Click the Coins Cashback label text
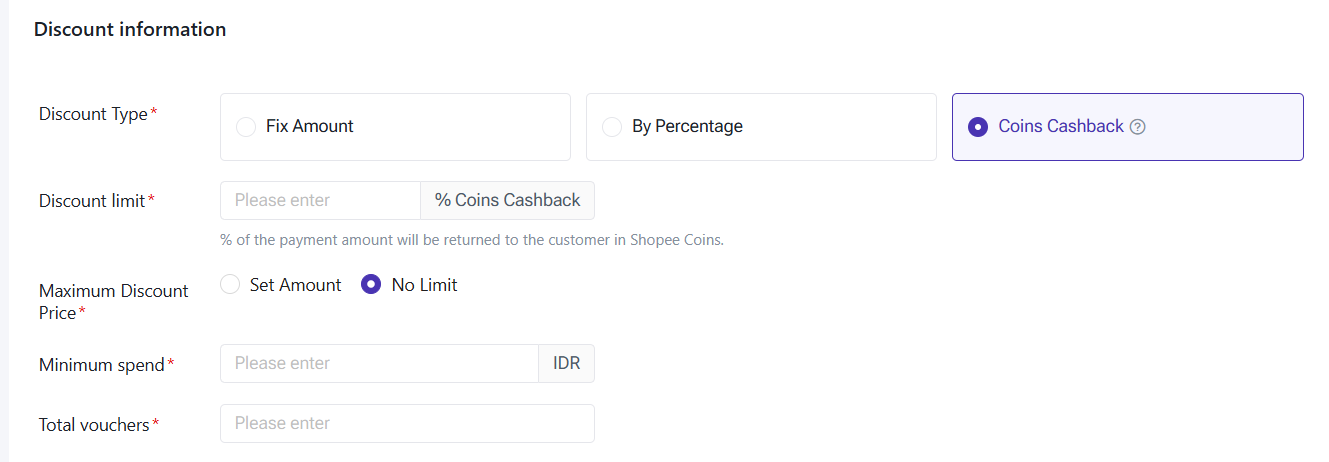The height and width of the screenshot is (462, 1329). click(1061, 127)
